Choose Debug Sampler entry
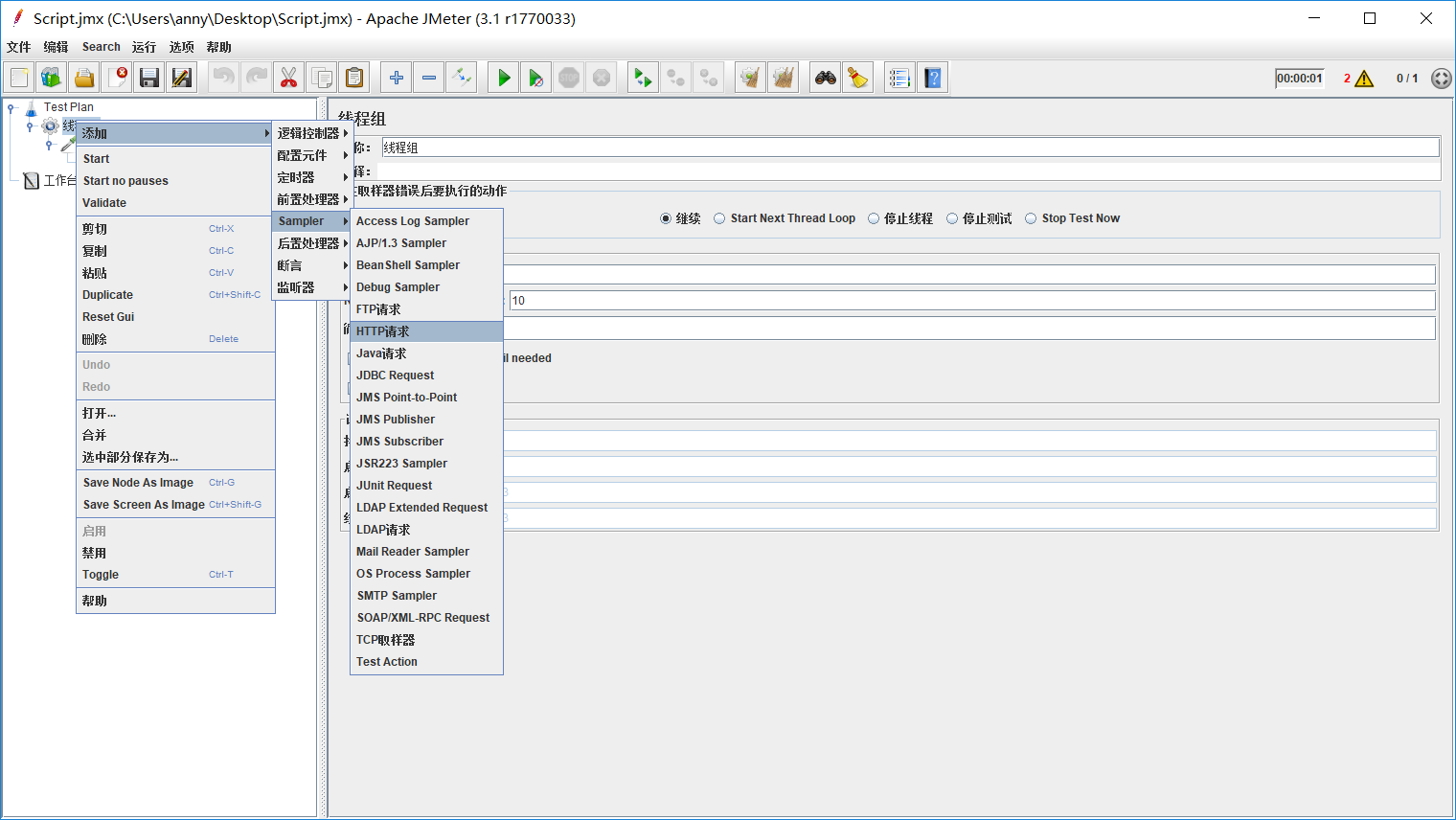The image size is (1456, 820). [x=426, y=287]
